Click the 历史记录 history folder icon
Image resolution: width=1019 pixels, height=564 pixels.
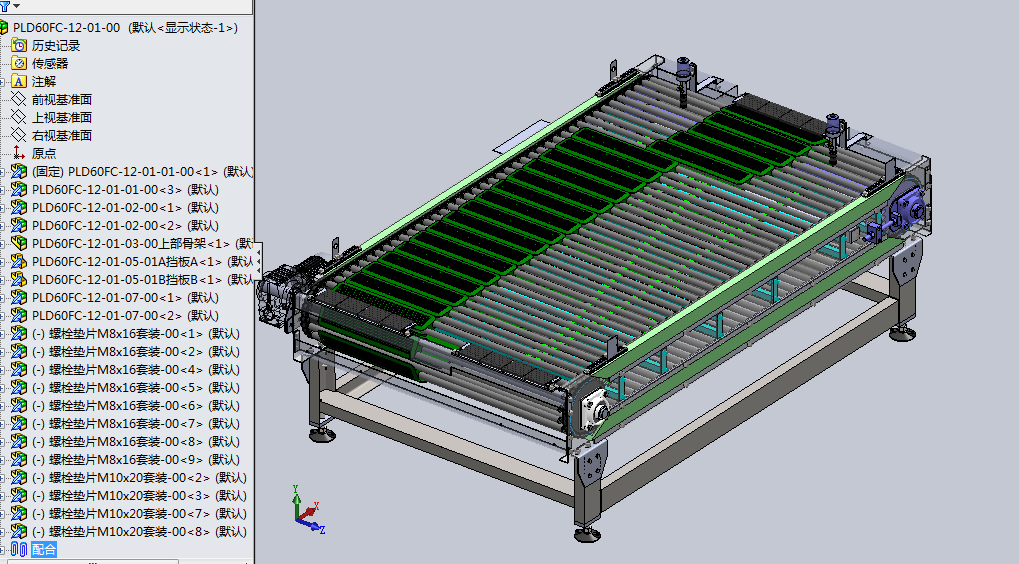tap(19, 45)
